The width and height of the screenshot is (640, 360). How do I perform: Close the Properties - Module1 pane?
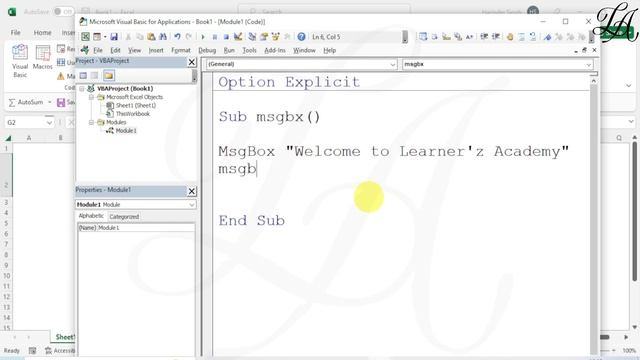point(191,191)
